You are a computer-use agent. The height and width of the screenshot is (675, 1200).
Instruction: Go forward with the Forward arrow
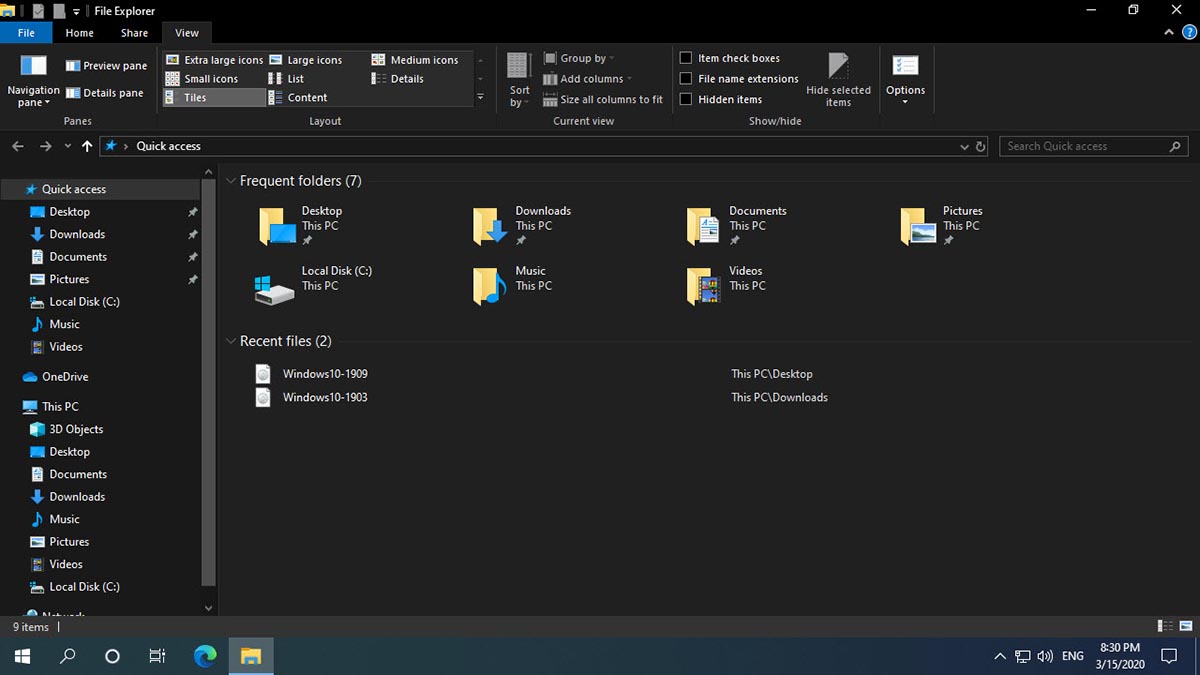45,146
